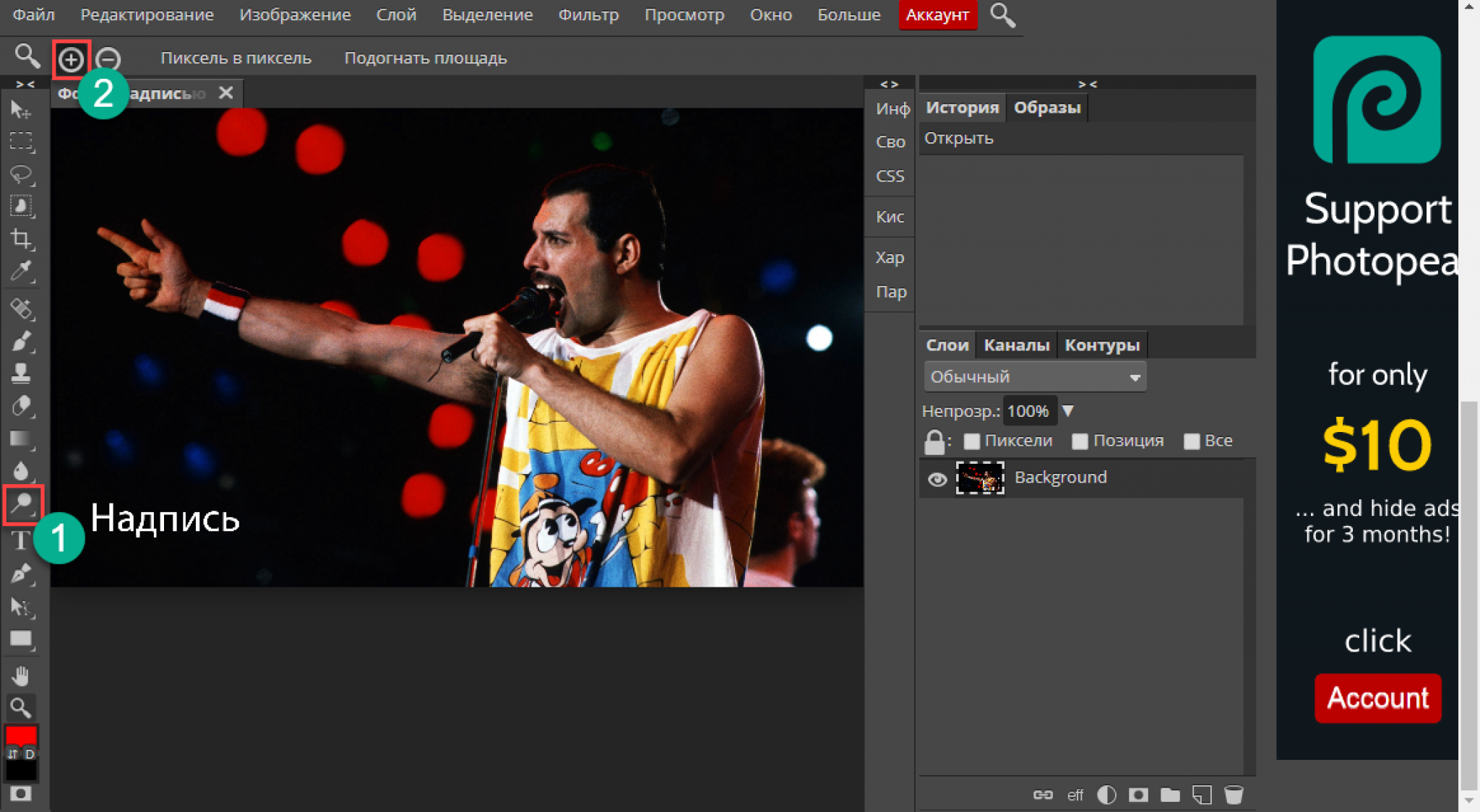The image size is (1480, 812).
Task: Enable the Пиксели lock checkbox
Action: pyautogui.click(x=971, y=441)
